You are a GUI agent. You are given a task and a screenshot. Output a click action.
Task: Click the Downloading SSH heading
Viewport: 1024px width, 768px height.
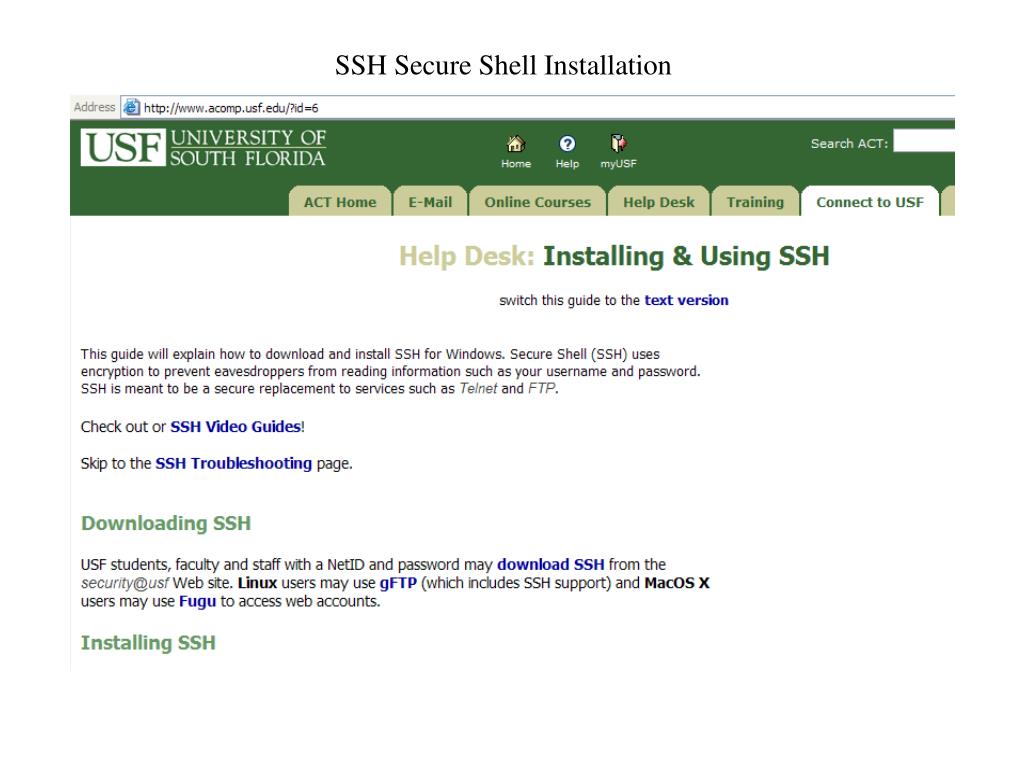[166, 523]
